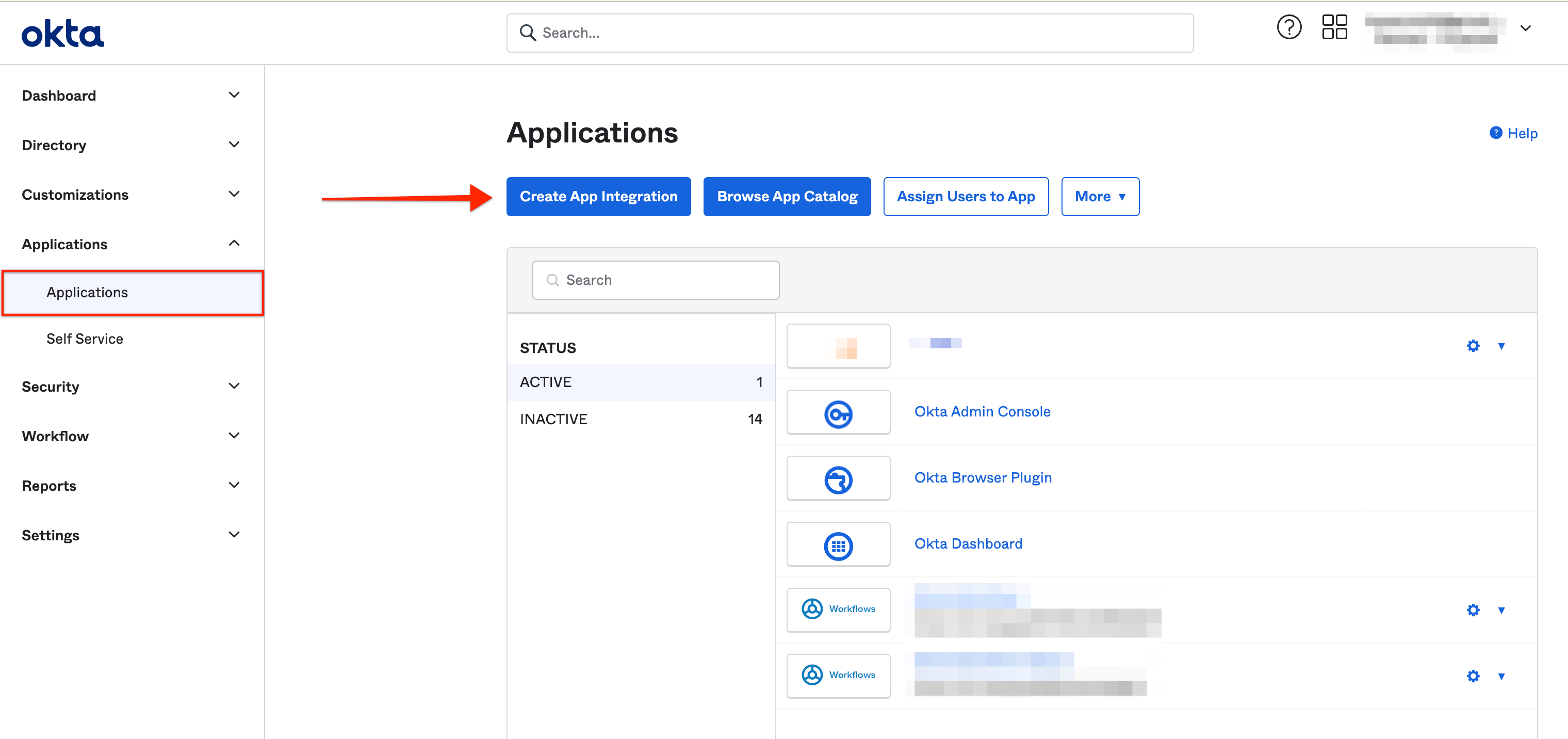Click the gear icon on the first app row
This screenshot has height=739, width=1568.
point(1473,346)
